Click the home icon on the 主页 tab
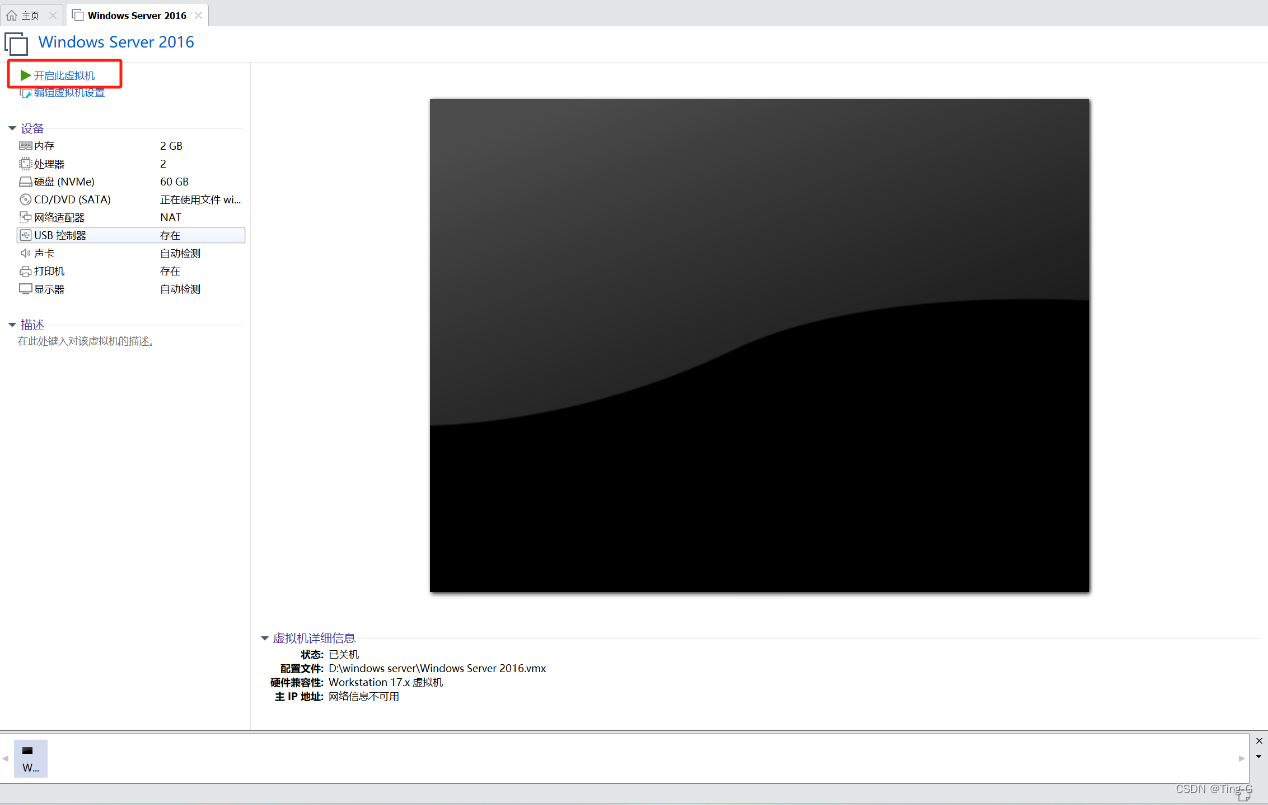The height and width of the screenshot is (805, 1268). coord(12,15)
